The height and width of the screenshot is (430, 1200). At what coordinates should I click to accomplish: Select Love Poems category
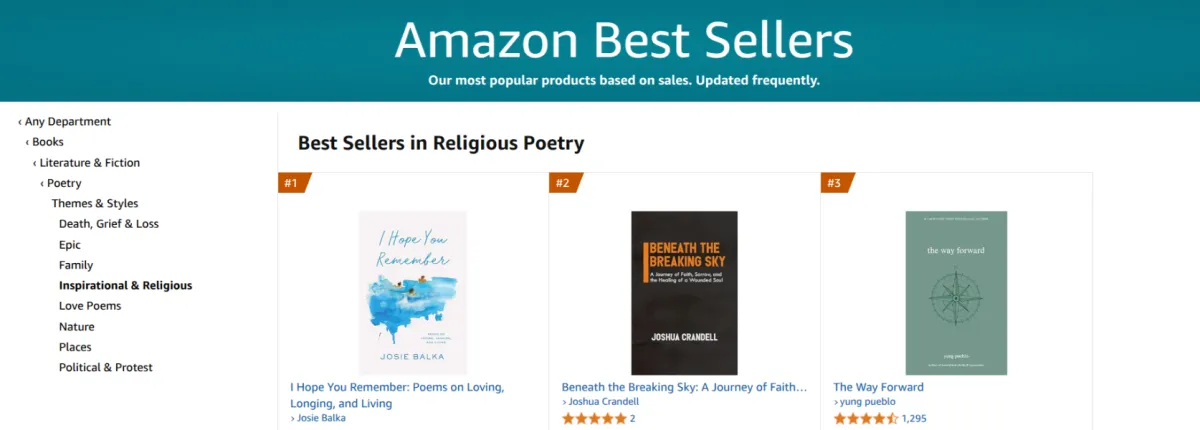90,306
